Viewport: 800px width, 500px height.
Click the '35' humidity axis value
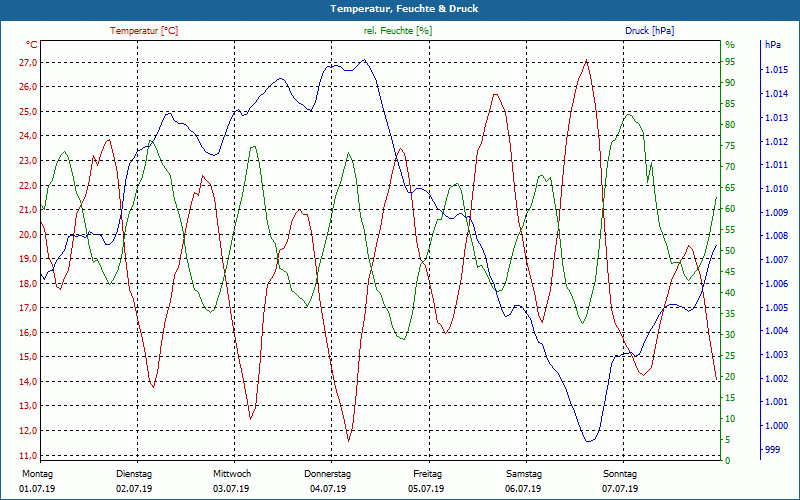[730, 313]
